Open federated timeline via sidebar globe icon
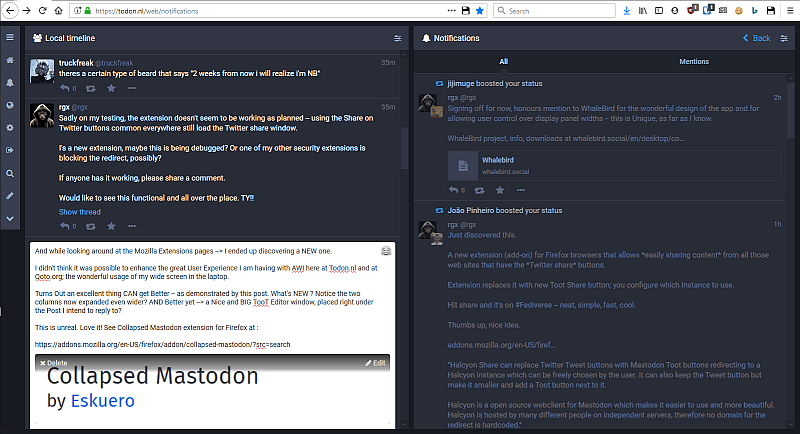 click(x=9, y=105)
